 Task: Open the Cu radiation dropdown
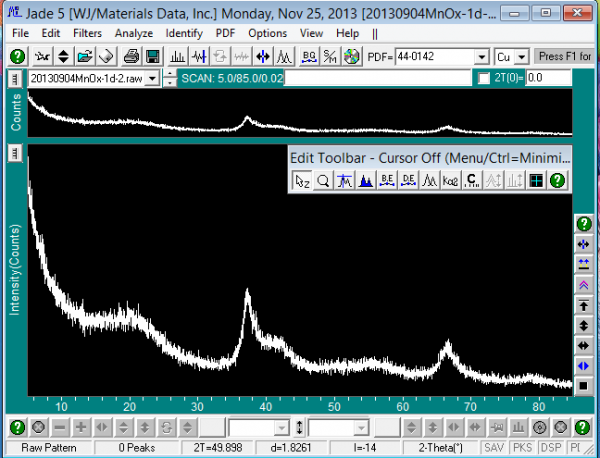click(522, 57)
